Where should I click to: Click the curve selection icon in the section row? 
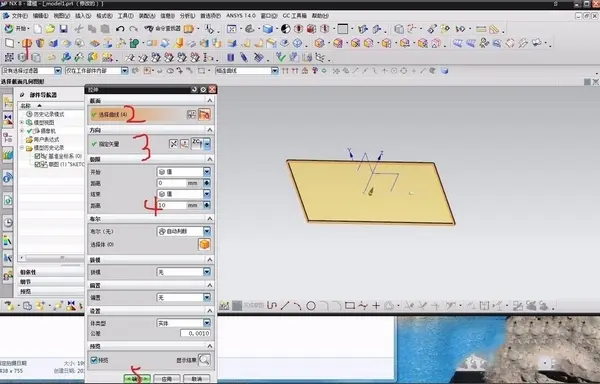point(204,114)
